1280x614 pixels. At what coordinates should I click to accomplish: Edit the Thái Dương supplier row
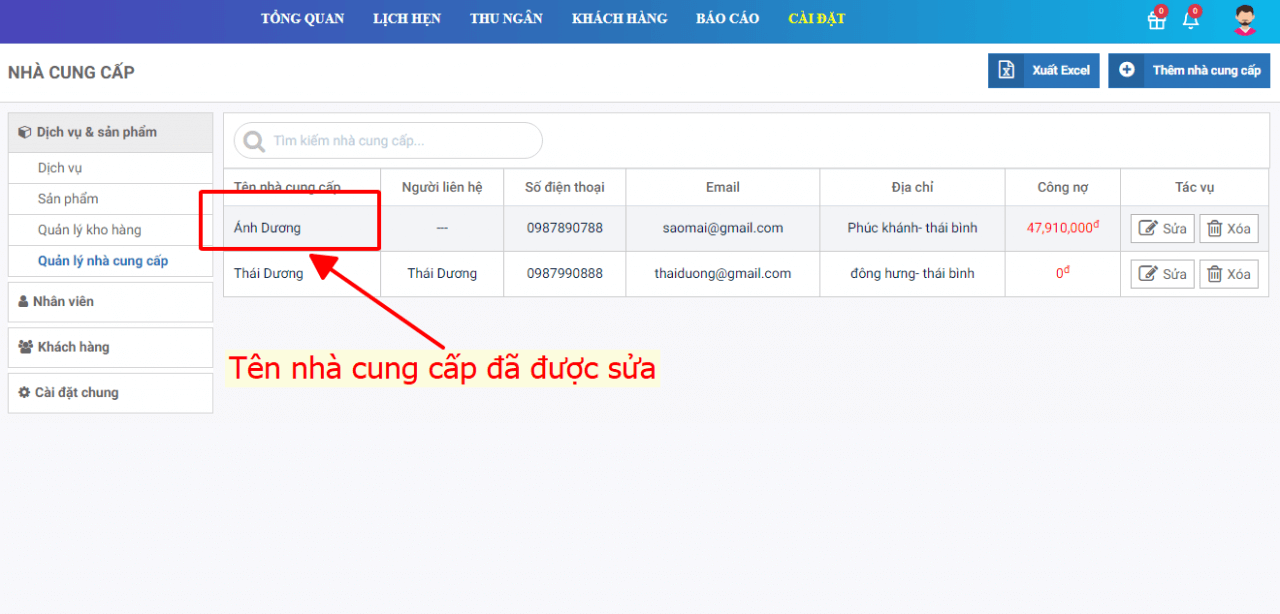click(1162, 274)
